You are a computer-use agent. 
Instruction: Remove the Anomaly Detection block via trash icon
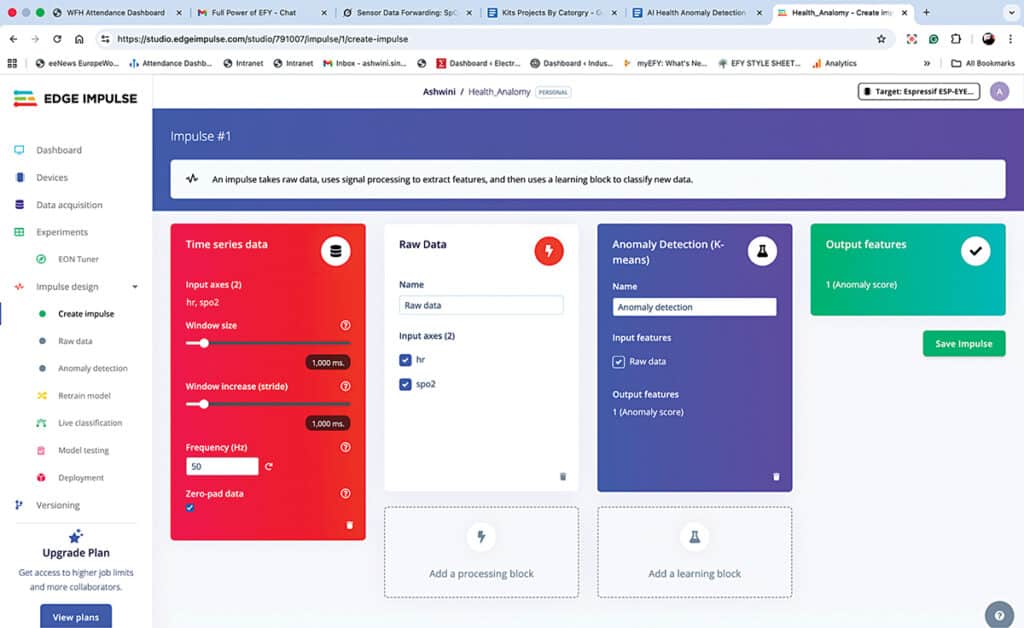[776, 476]
